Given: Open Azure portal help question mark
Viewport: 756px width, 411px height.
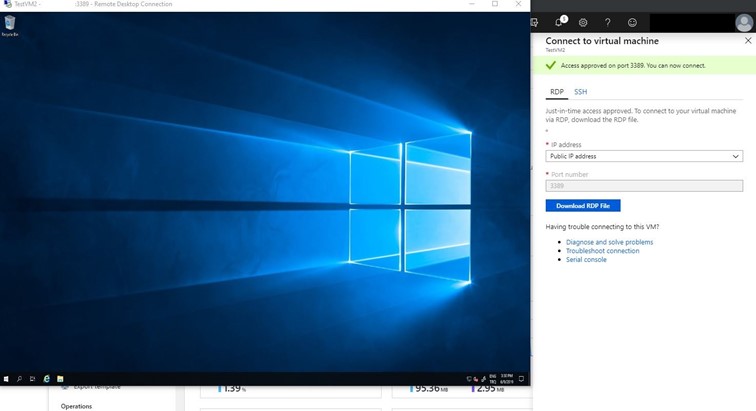Looking at the screenshot, I should (x=608, y=22).
